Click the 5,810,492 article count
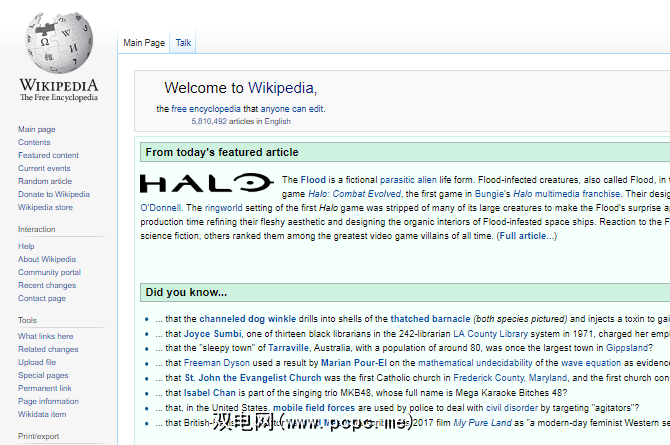Viewport: 670px width, 445px height. pos(209,121)
